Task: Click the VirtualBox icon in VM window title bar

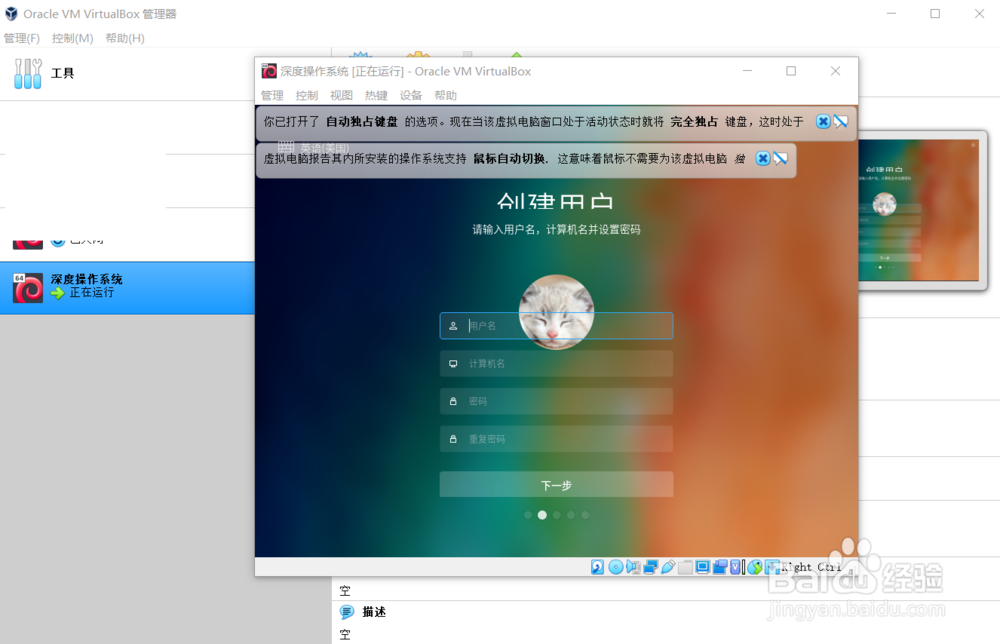Action: tap(269, 71)
